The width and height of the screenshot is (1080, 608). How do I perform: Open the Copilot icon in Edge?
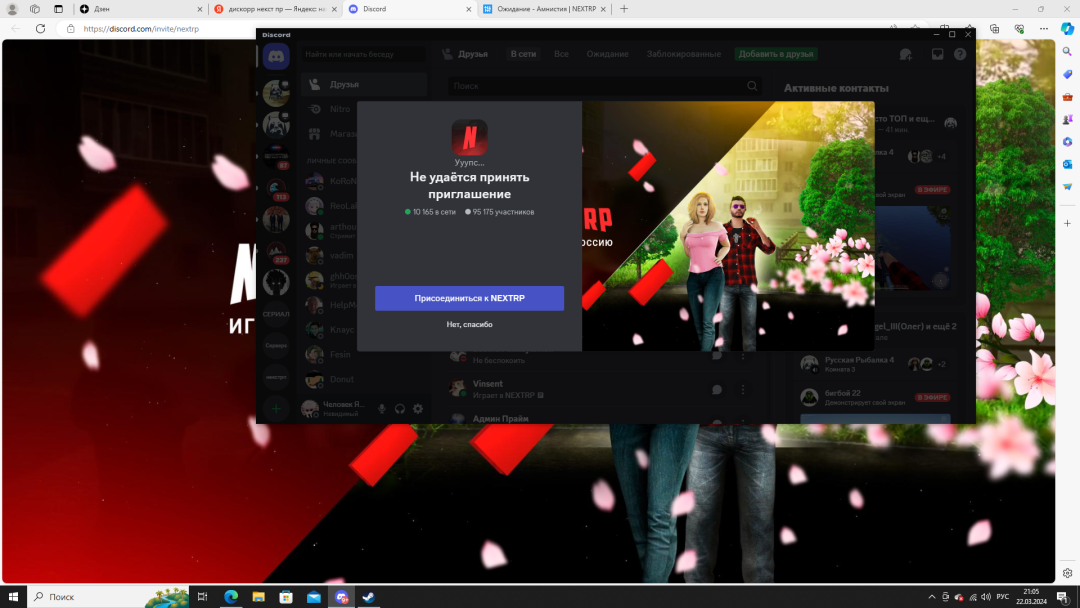click(x=1068, y=29)
